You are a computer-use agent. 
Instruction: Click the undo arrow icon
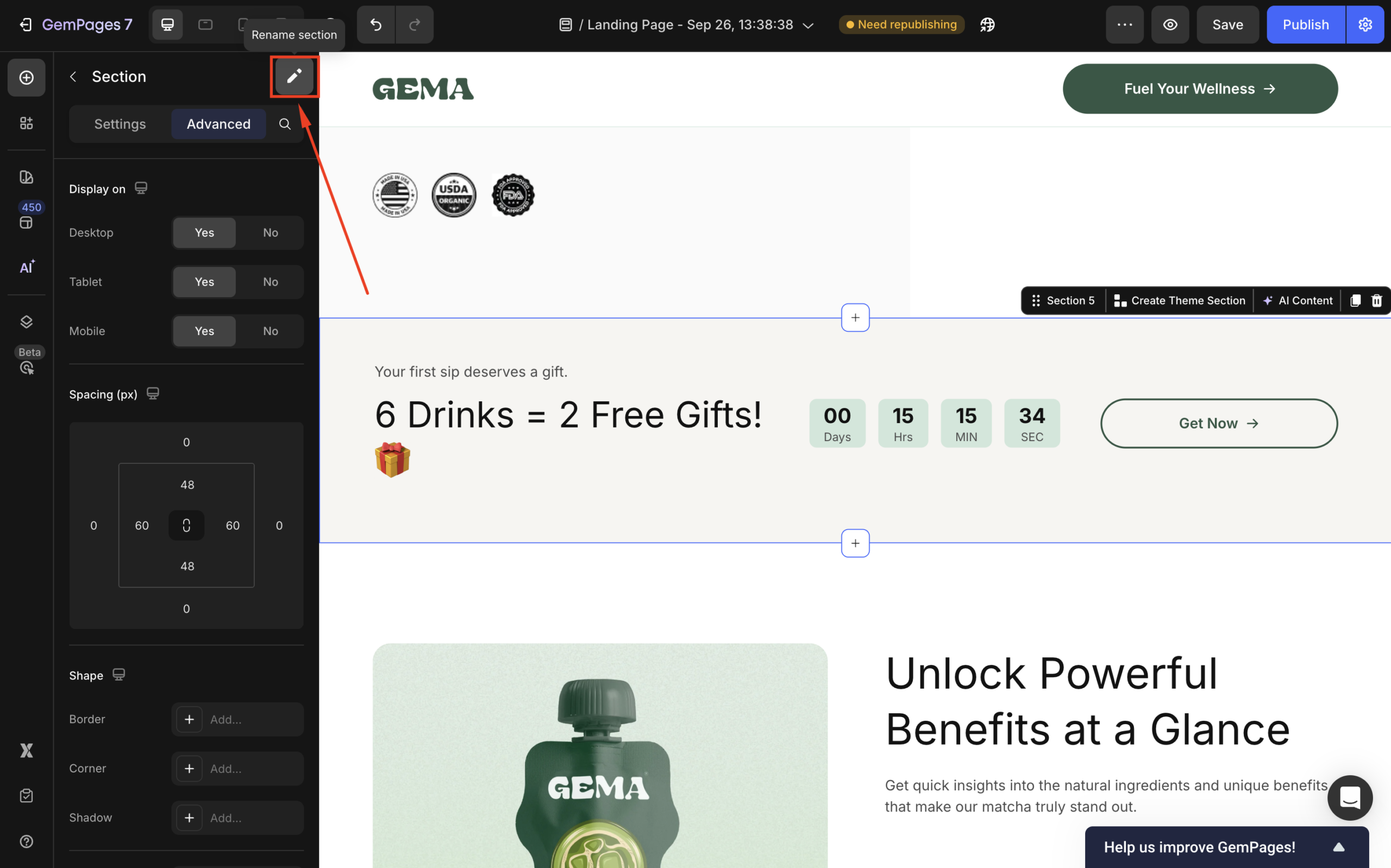pyautogui.click(x=376, y=24)
